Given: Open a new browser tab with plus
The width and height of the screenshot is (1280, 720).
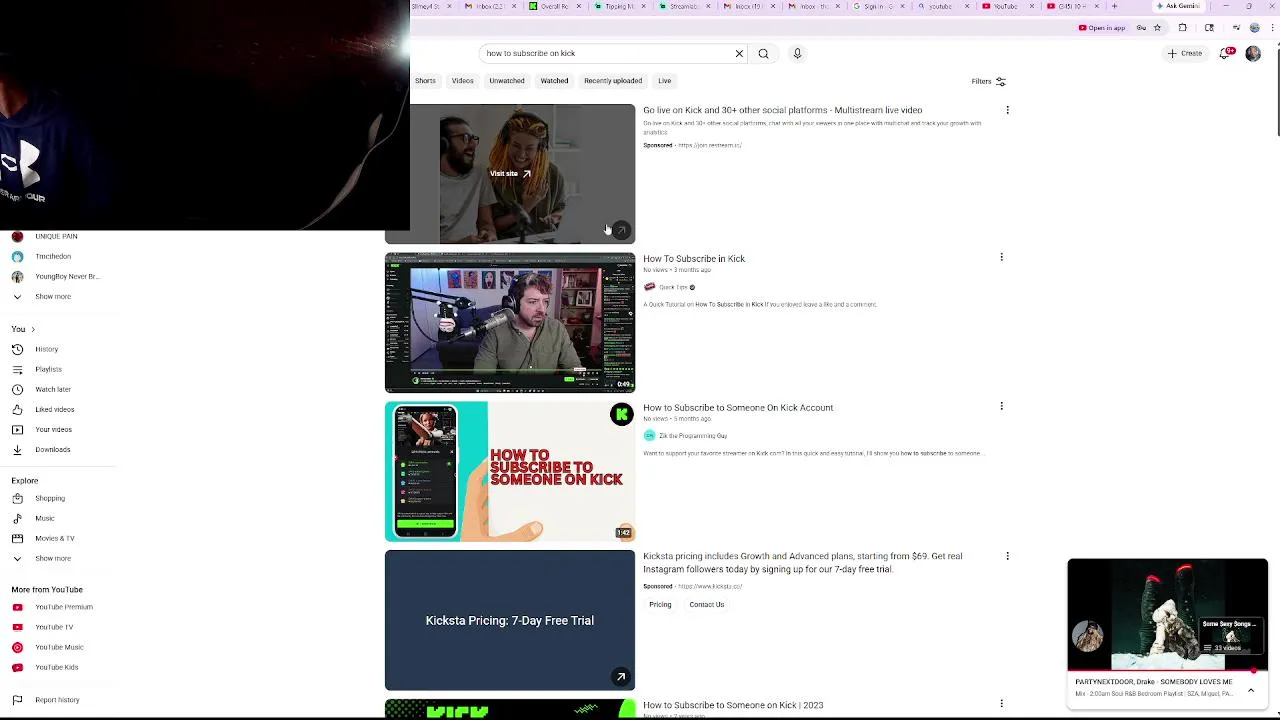Looking at the screenshot, I should point(1114,6).
